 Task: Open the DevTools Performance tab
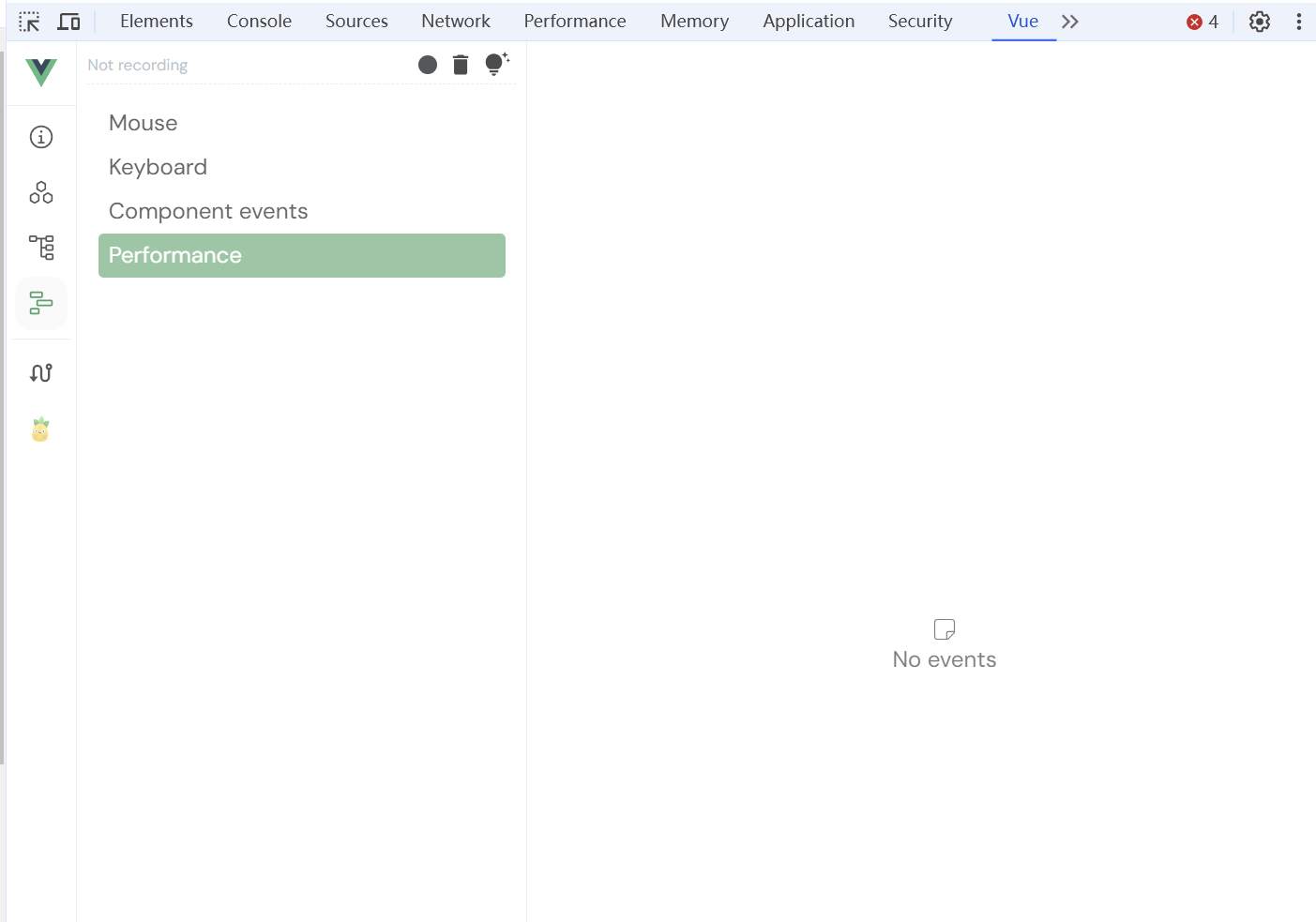(575, 21)
